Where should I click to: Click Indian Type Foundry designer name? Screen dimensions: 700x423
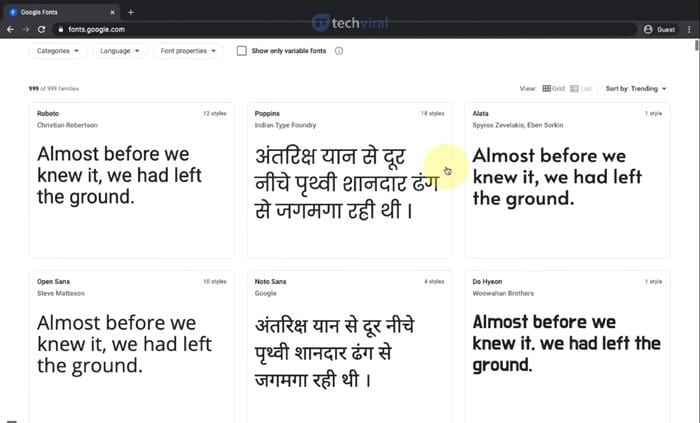coord(285,125)
